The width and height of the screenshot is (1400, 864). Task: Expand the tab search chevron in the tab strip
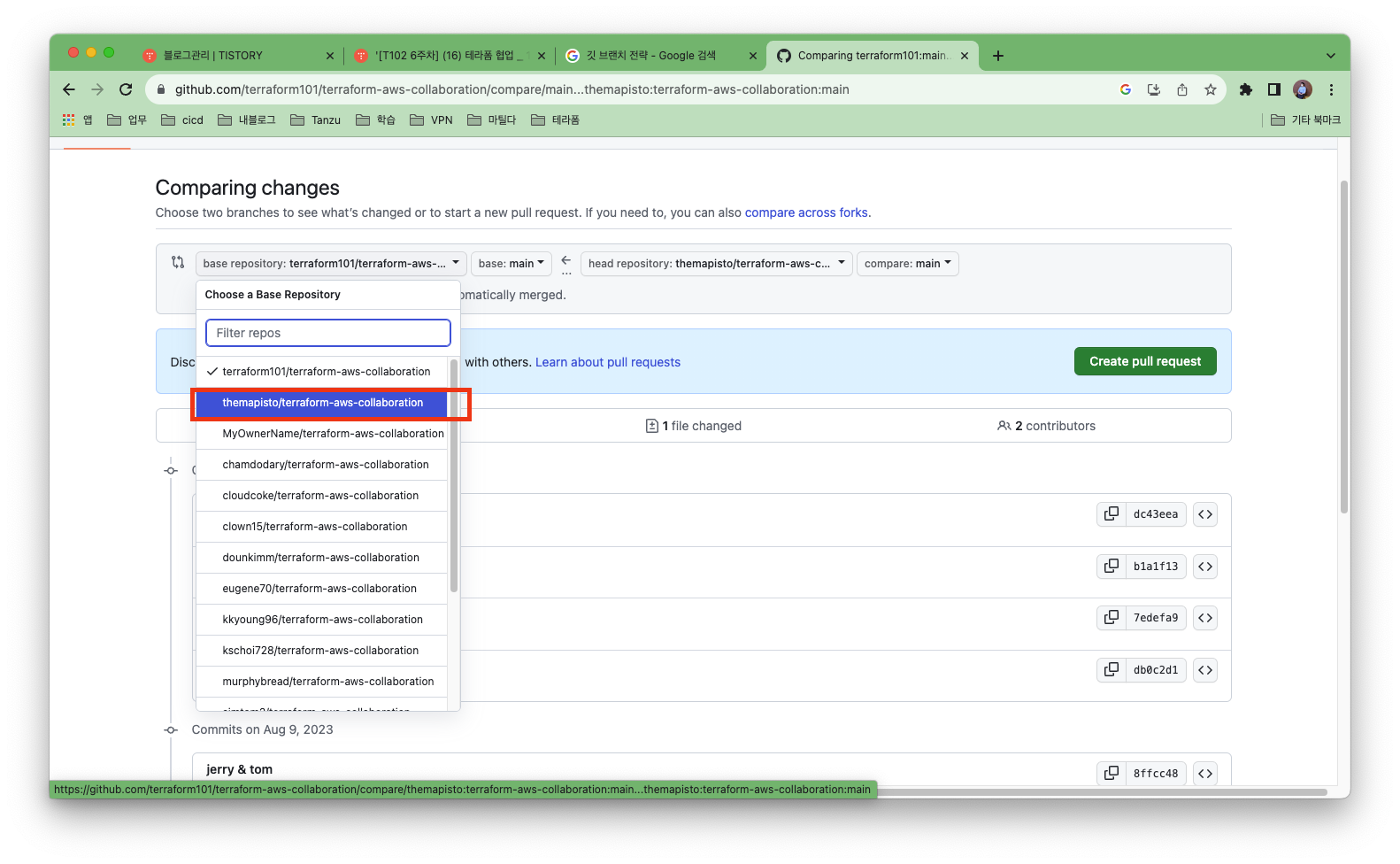1330,56
